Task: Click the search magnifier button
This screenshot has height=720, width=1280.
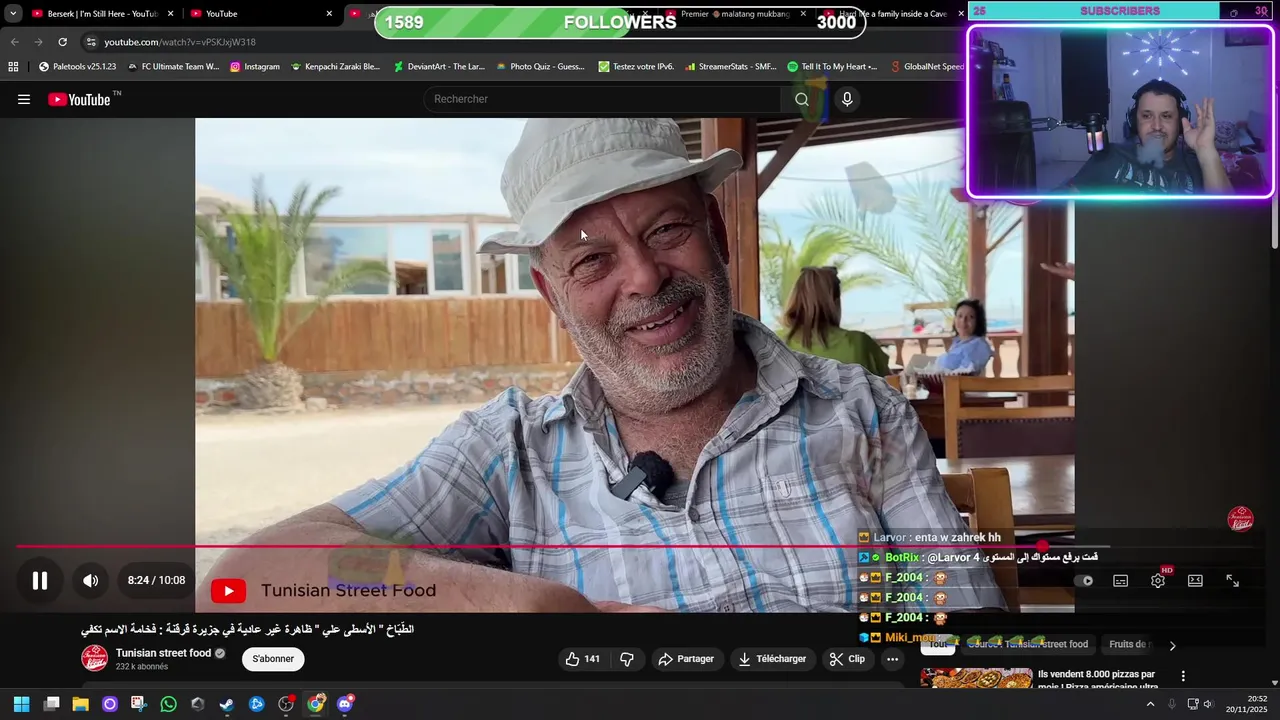Action: tap(801, 99)
